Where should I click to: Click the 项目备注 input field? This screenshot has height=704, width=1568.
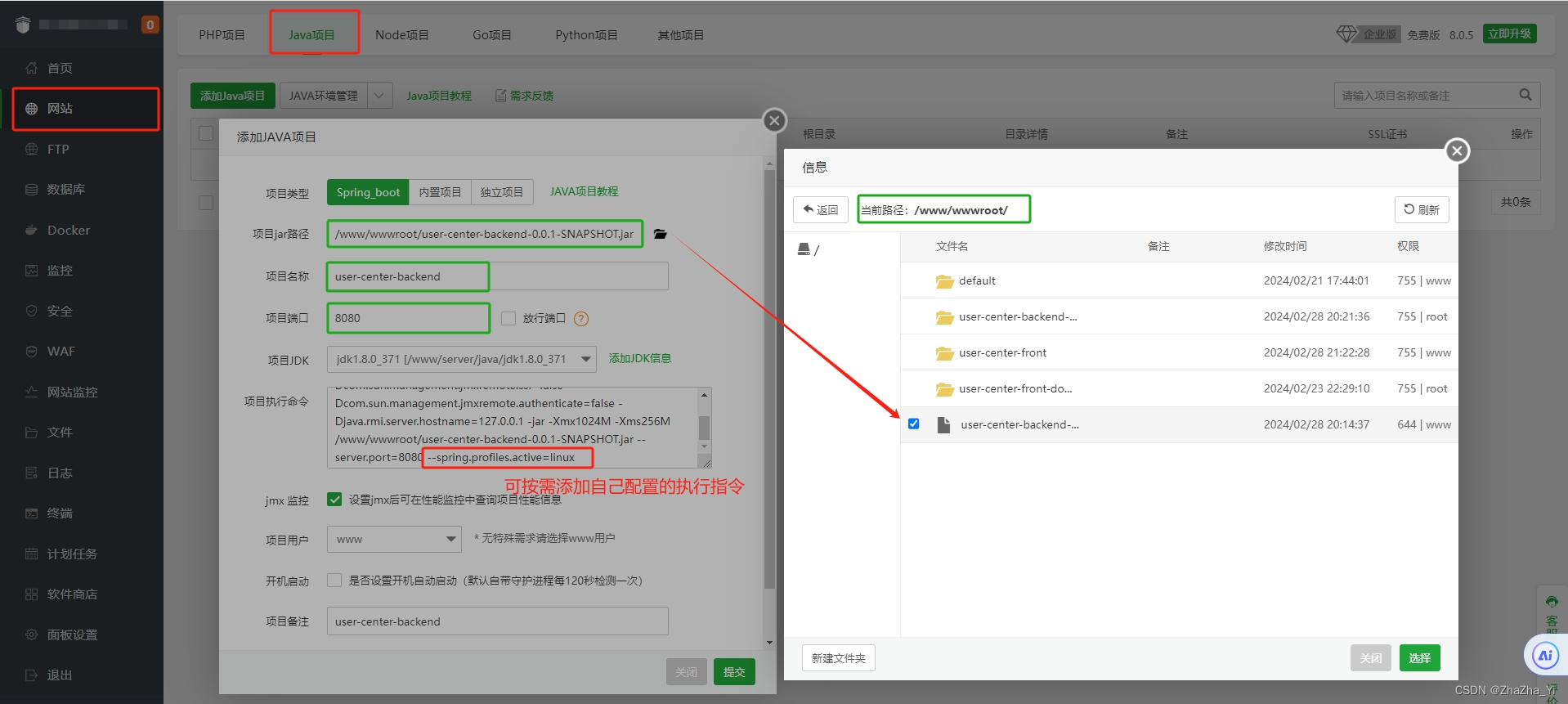(497, 621)
